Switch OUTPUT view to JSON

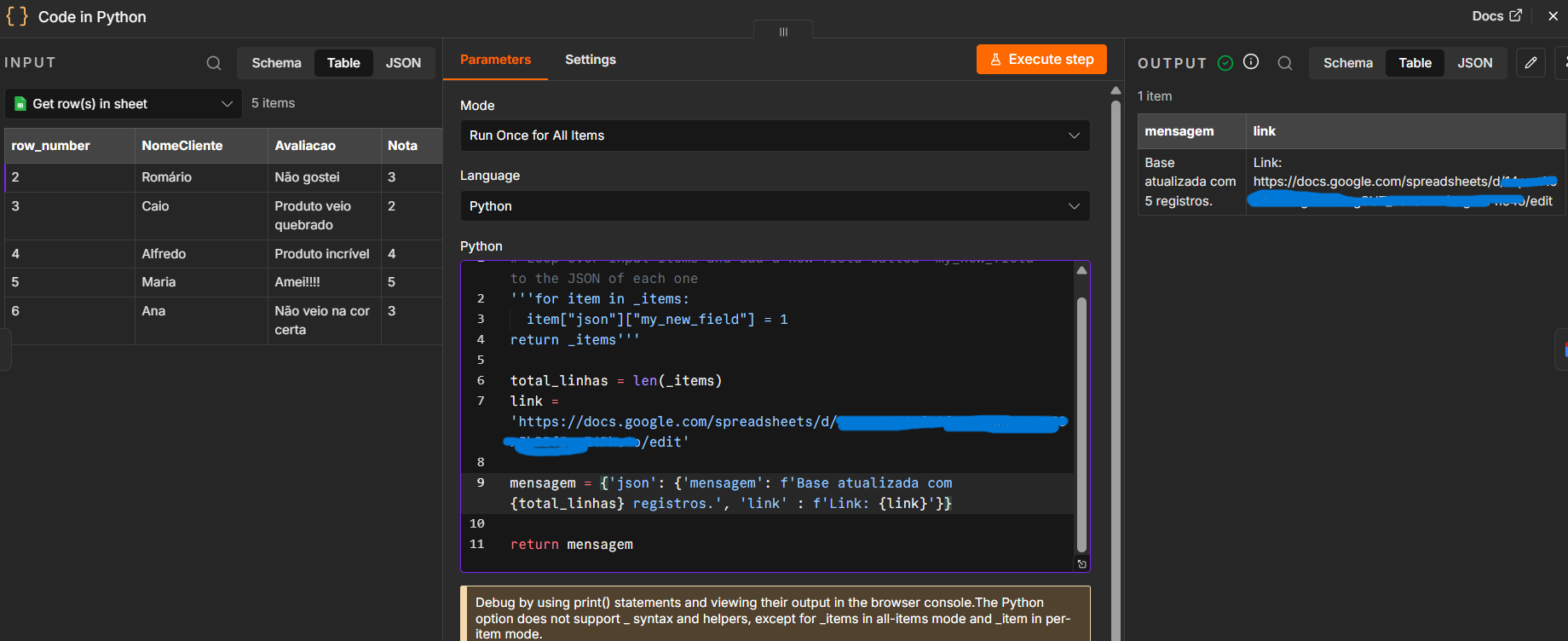1474,63
